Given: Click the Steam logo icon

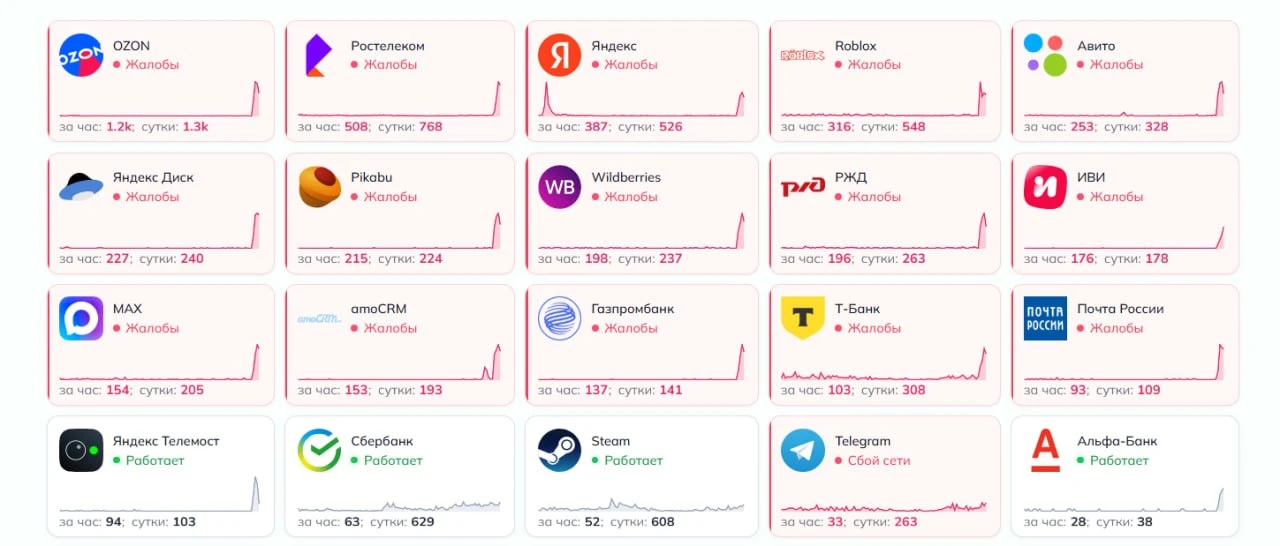Looking at the screenshot, I should [x=559, y=451].
